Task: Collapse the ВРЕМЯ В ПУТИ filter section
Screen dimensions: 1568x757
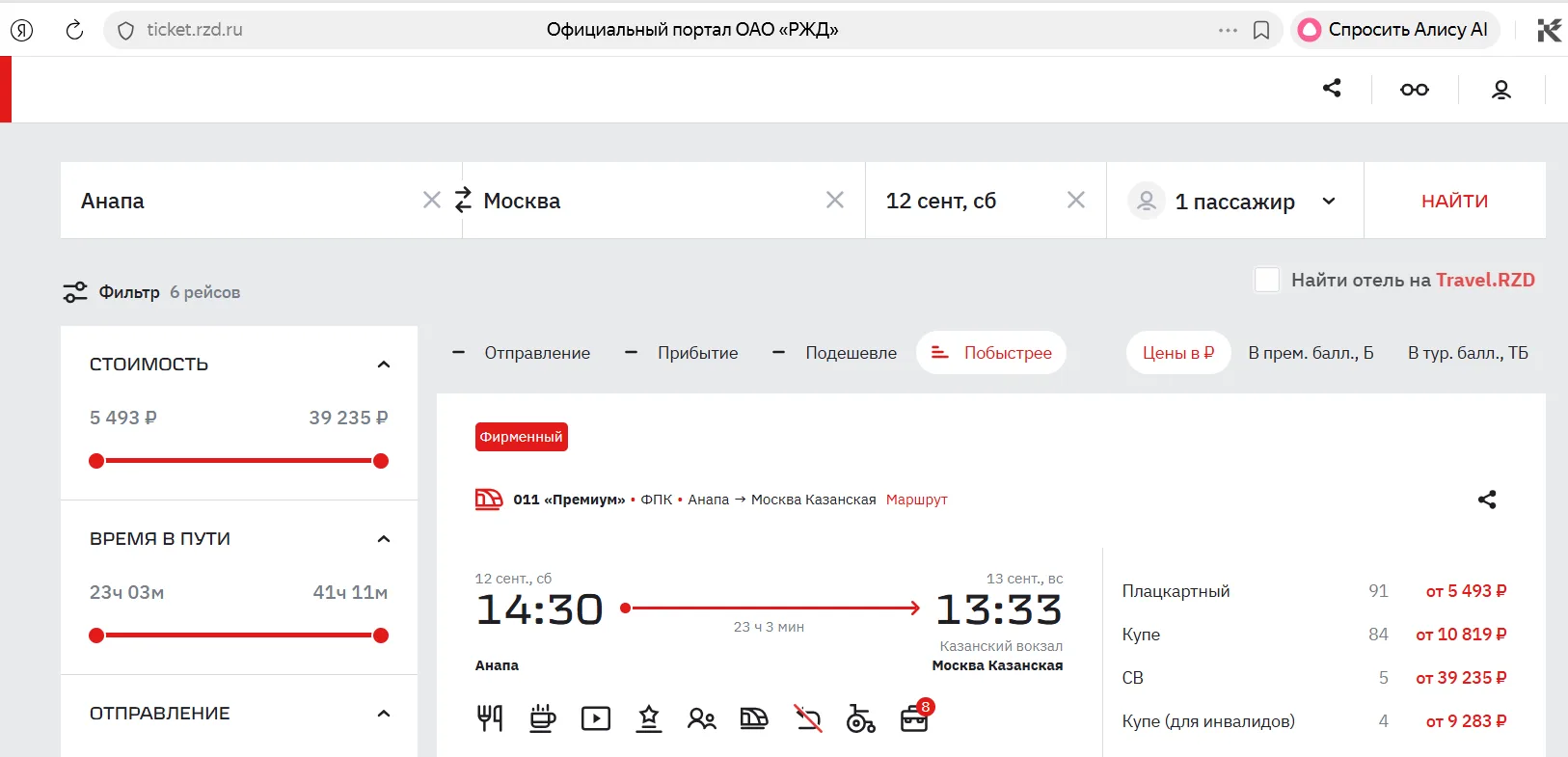Action: coord(384,539)
